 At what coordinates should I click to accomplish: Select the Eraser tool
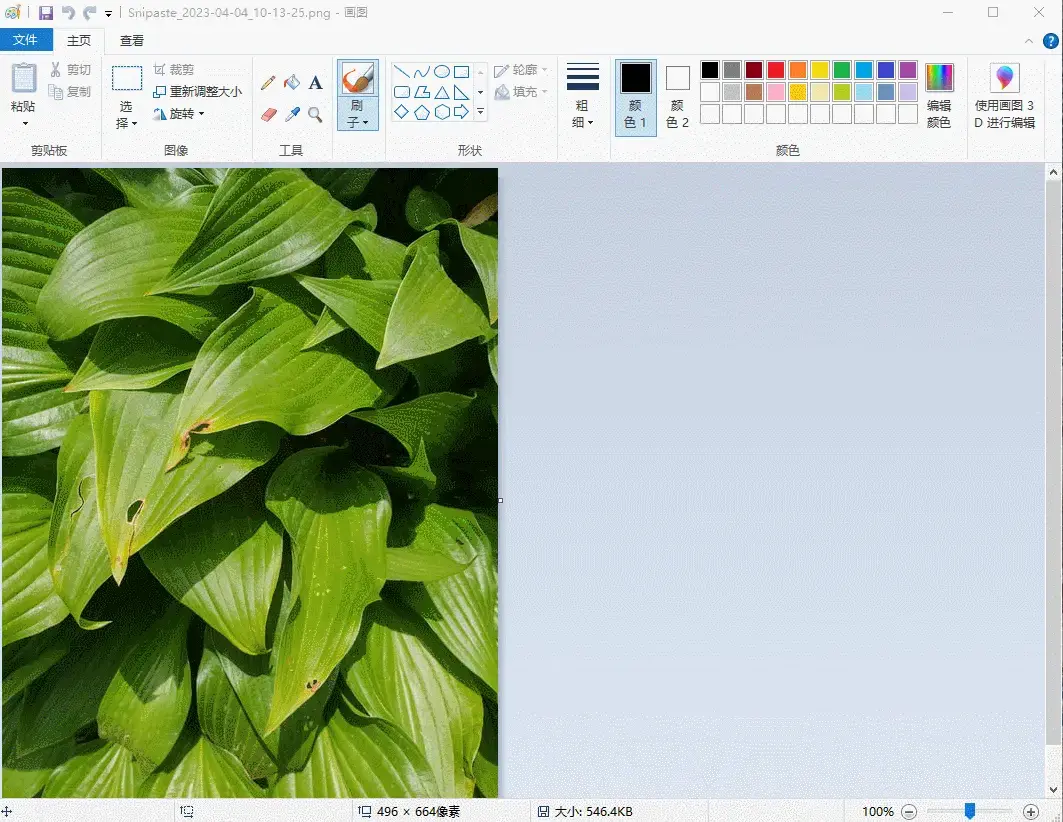[268, 114]
